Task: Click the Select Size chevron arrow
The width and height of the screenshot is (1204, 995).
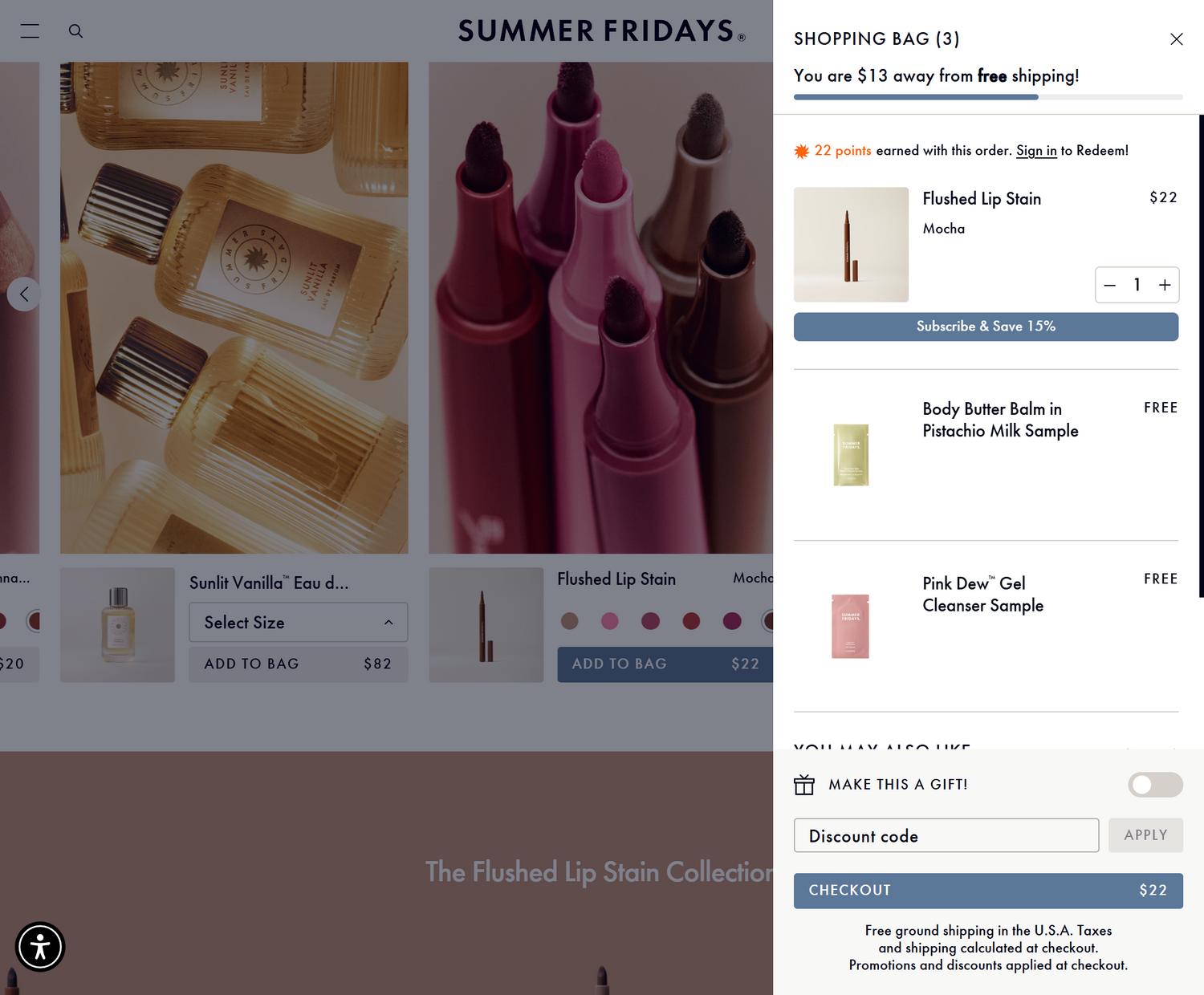Action: pos(388,623)
